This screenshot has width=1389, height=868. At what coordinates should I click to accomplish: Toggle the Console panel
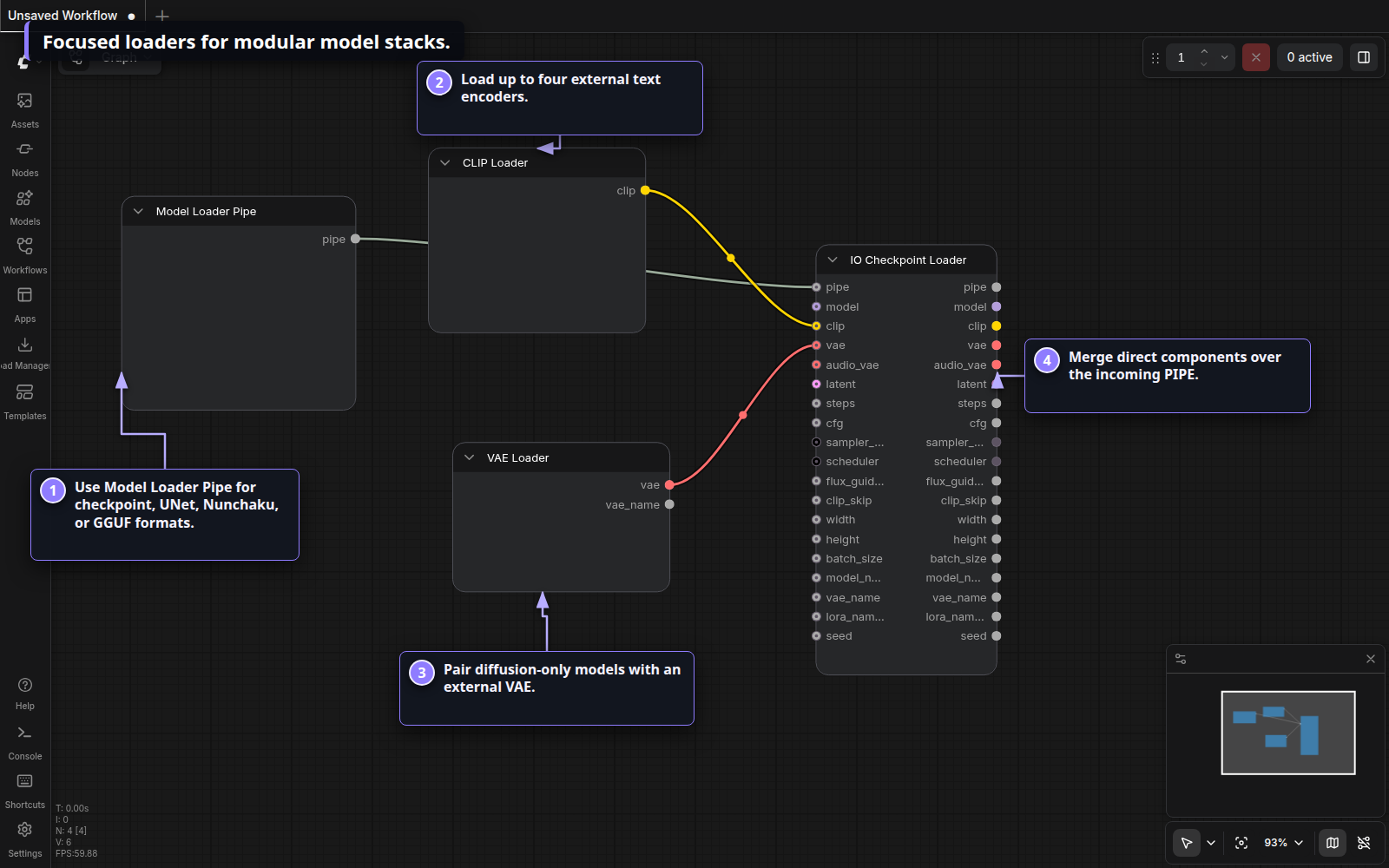pyautogui.click(x=25, y=743)
